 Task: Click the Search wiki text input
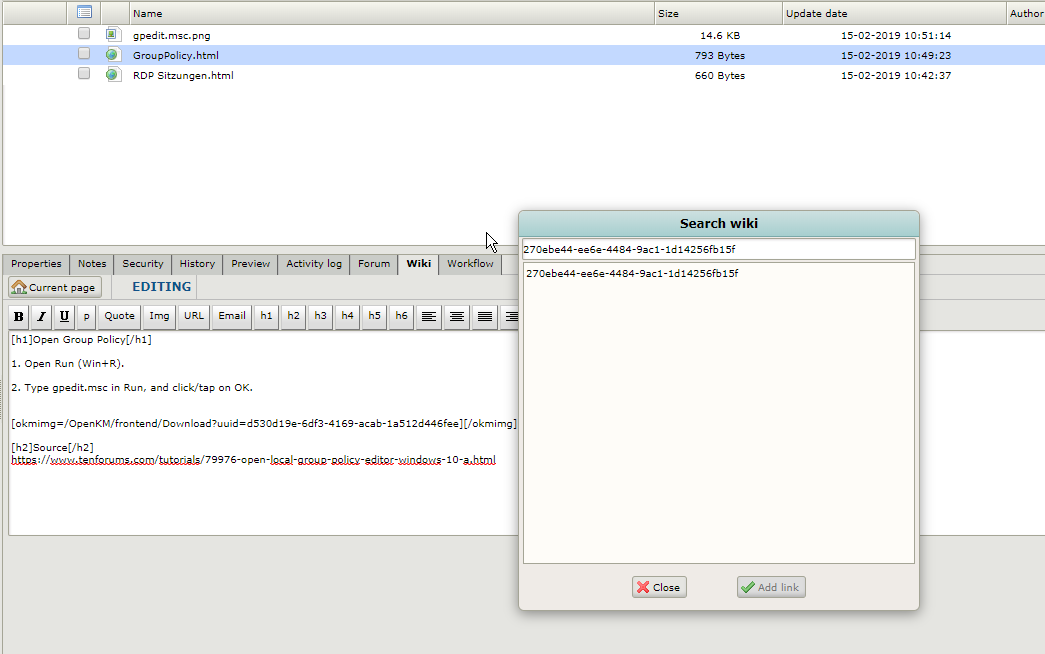718,249
